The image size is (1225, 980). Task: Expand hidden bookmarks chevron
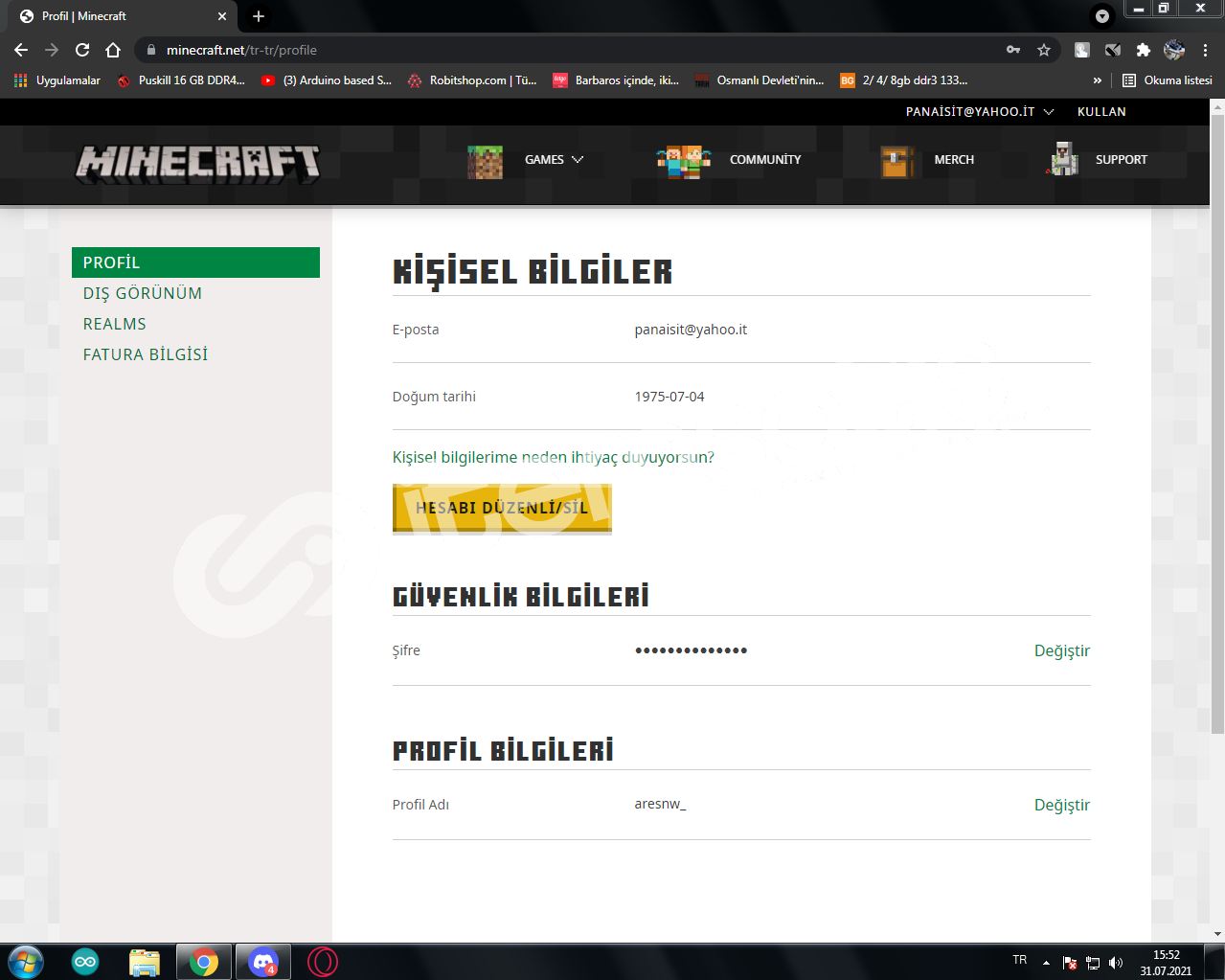(x=1098, y=80)
